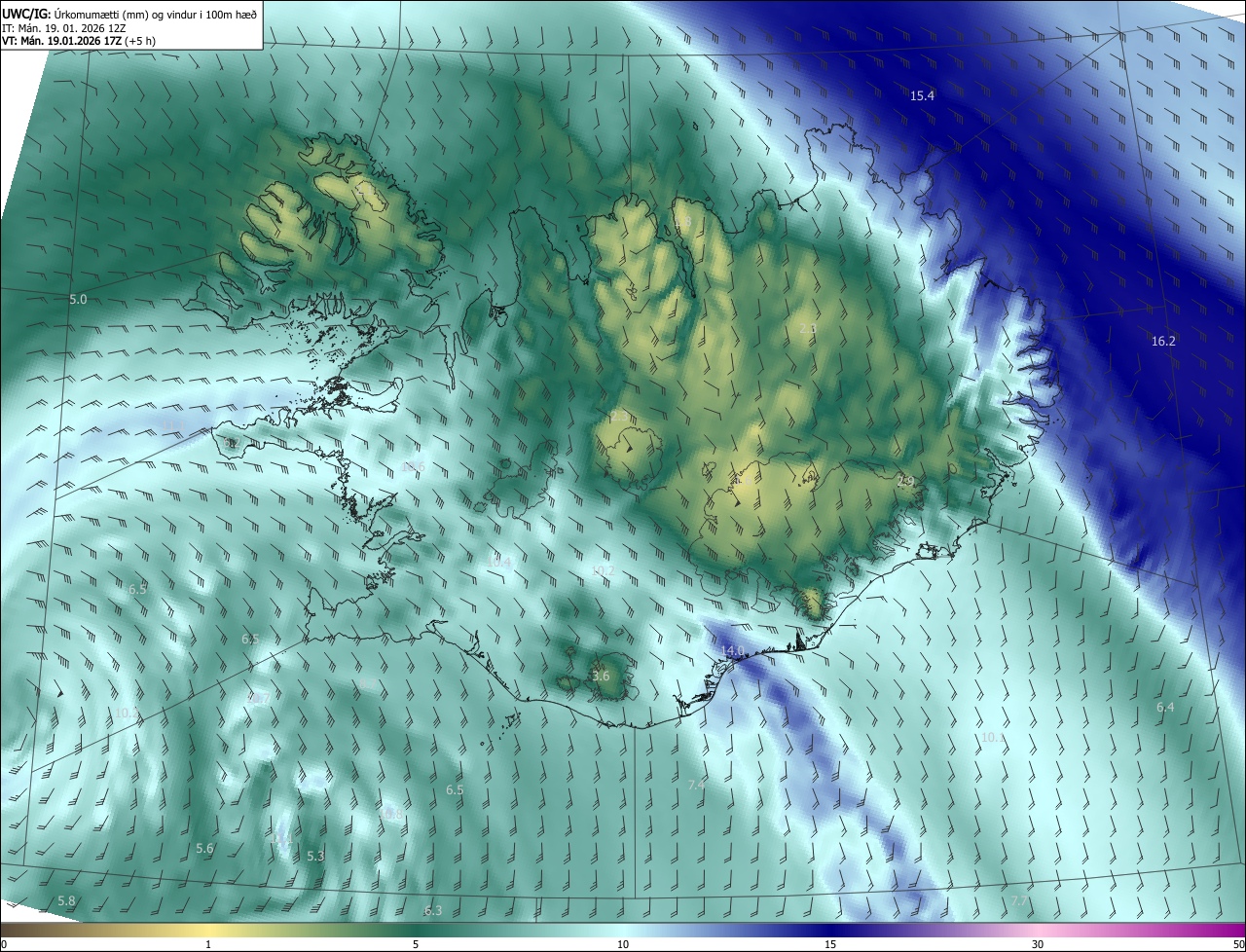The width and height of the screenshot is (1246, 952).
Task: Click the 10.1 value label
Action: 992,738
